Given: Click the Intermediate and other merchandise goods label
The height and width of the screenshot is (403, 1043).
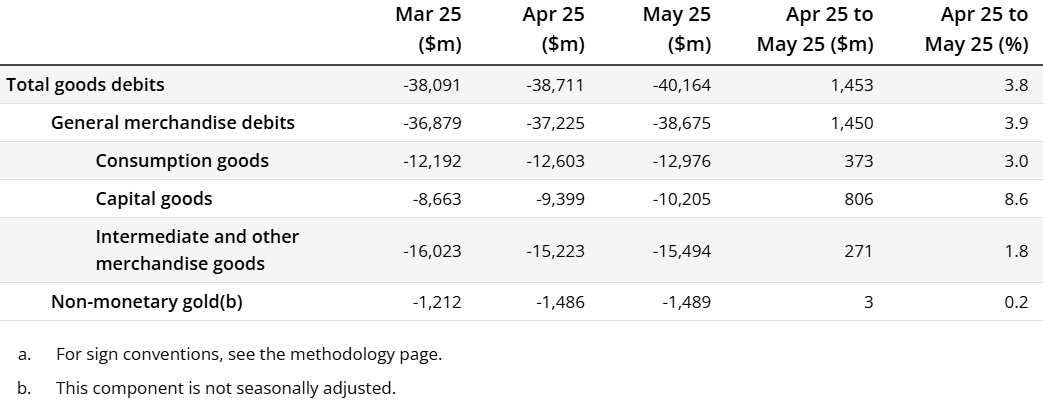Looking at the screenshot, I should [197, 250].
